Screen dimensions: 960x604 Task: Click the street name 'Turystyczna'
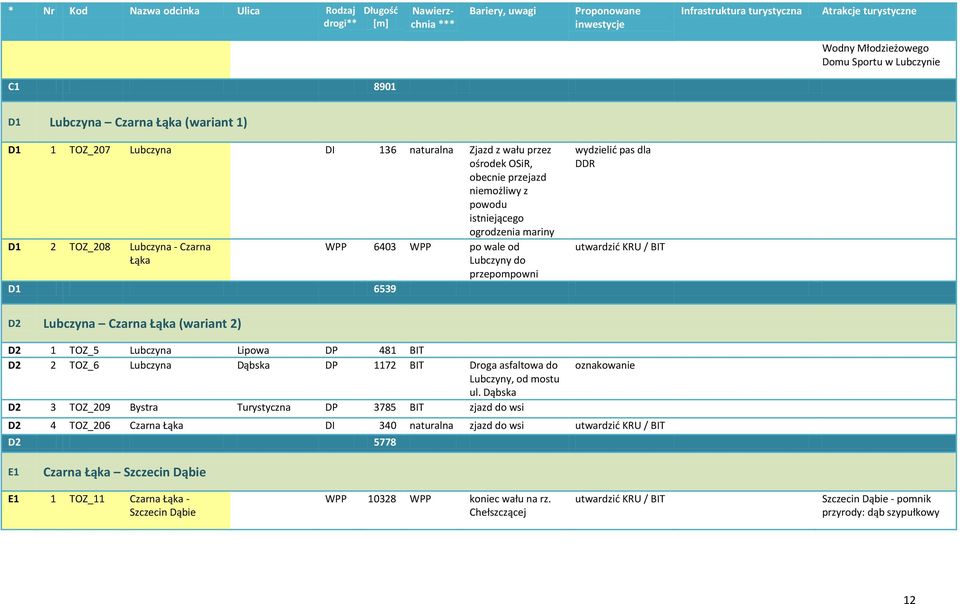(x=263, y=408)
